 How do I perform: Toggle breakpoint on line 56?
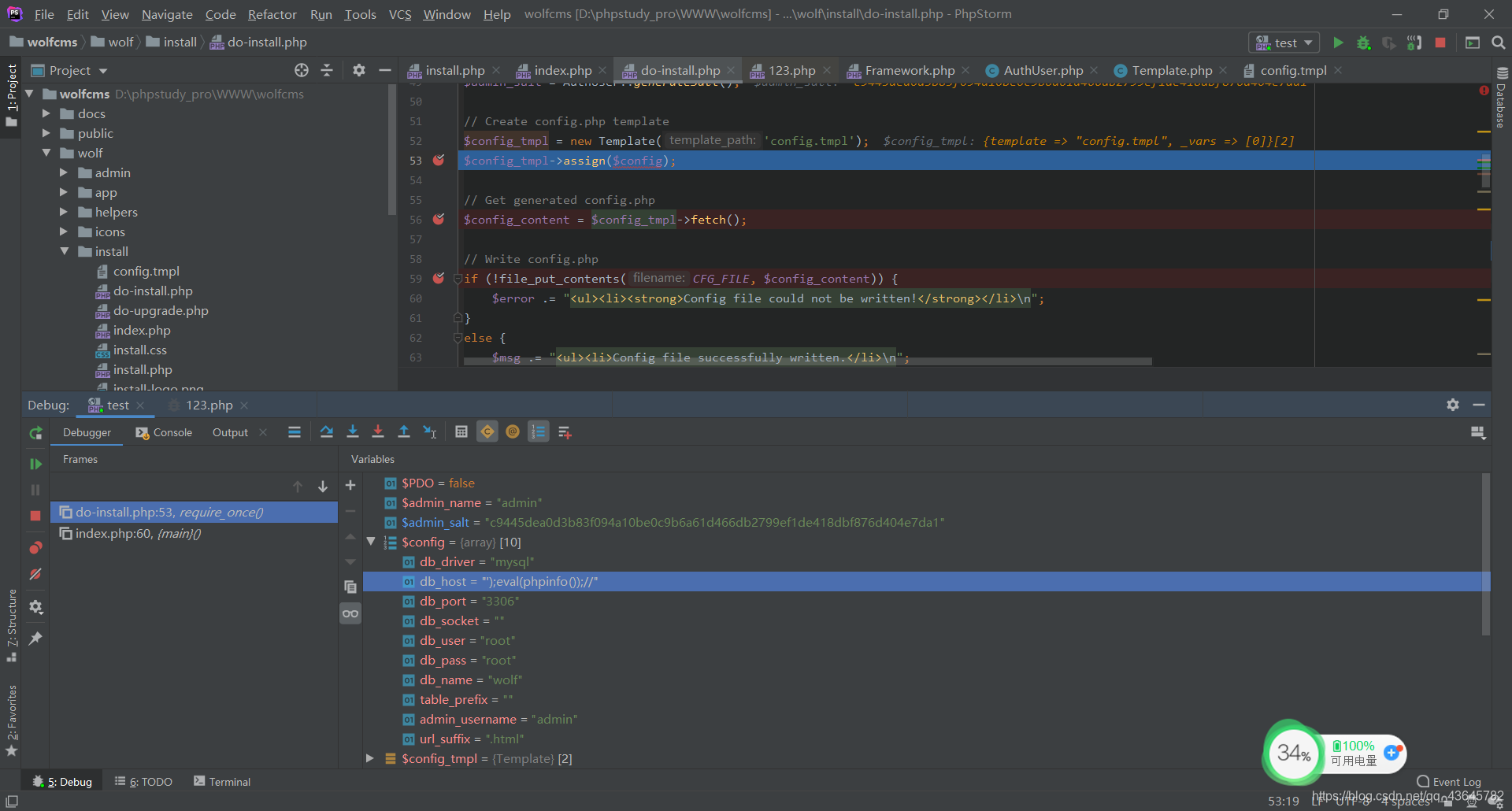(439, 219)
